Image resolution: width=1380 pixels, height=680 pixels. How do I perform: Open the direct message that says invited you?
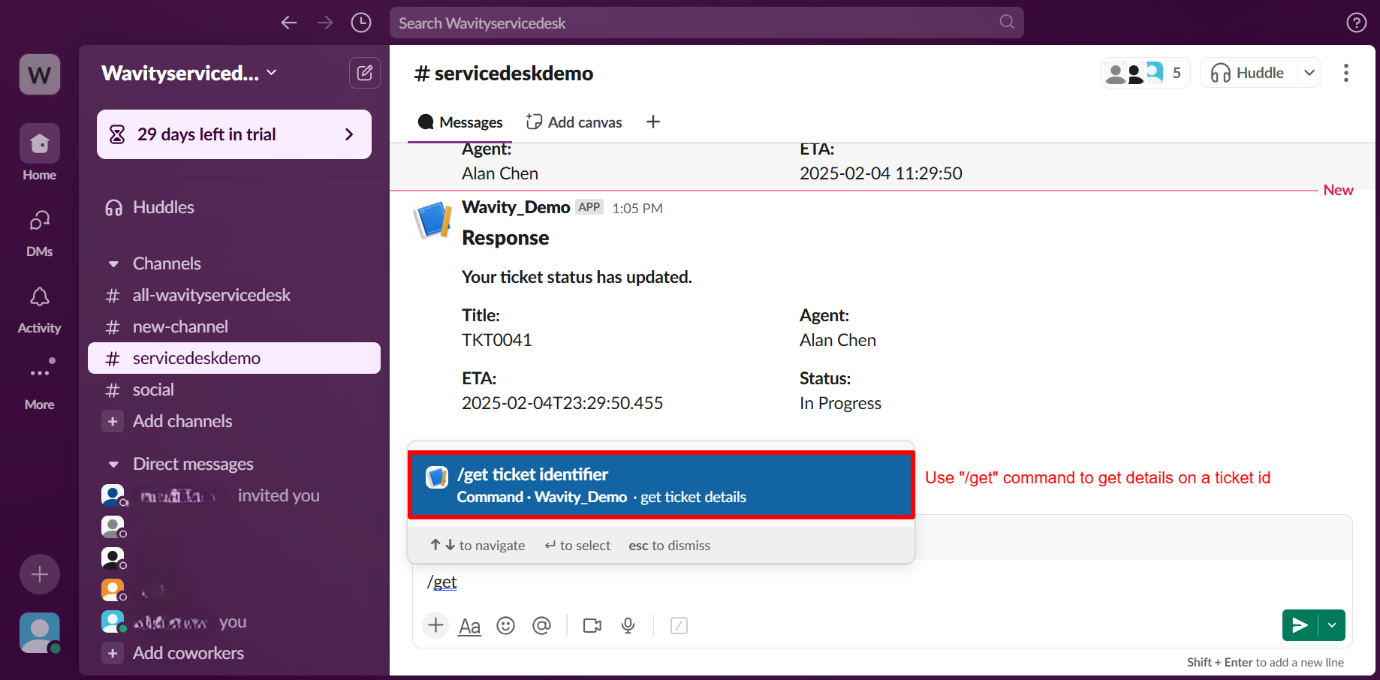[234, 496]
